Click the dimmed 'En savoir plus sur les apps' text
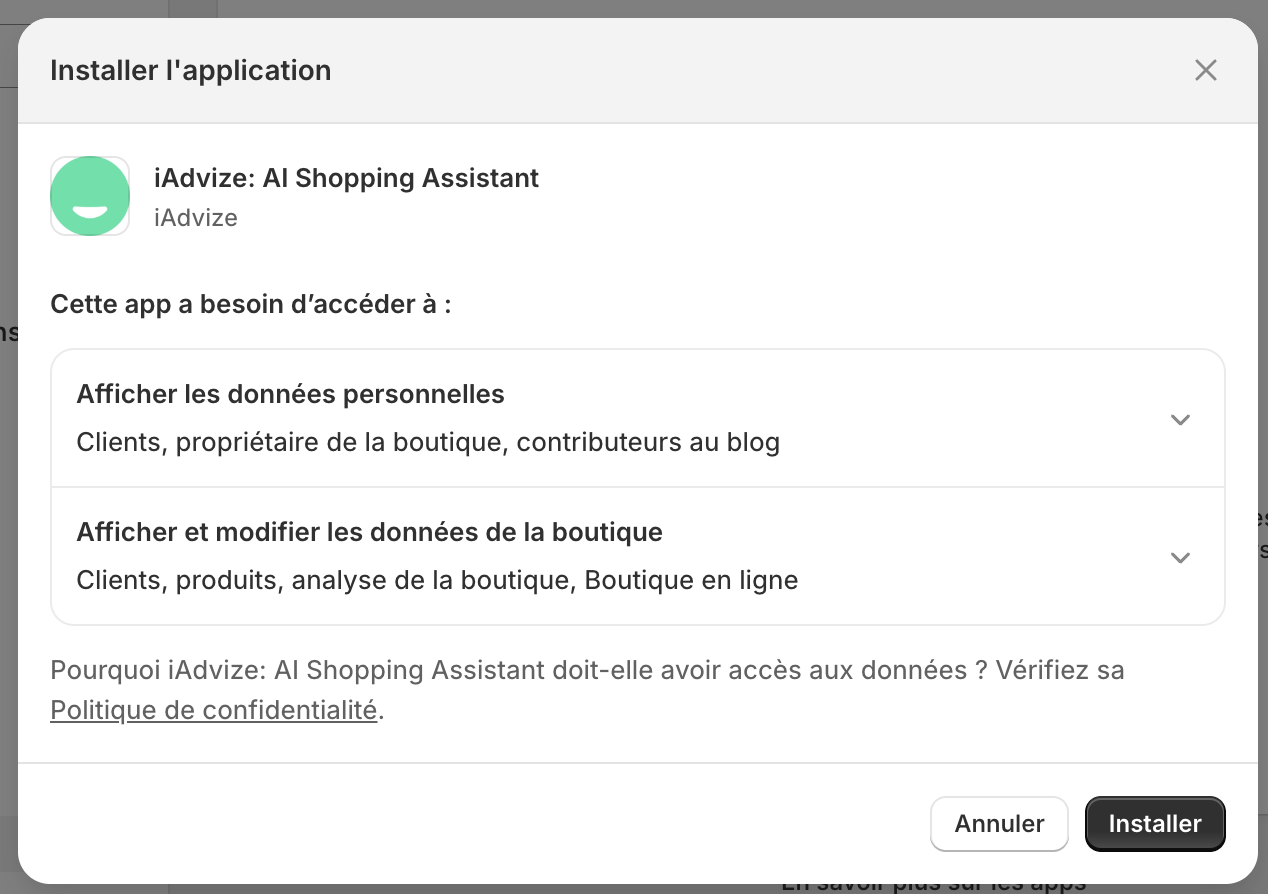Viewport: 1268px width, 894px height. tap(932, 886)
